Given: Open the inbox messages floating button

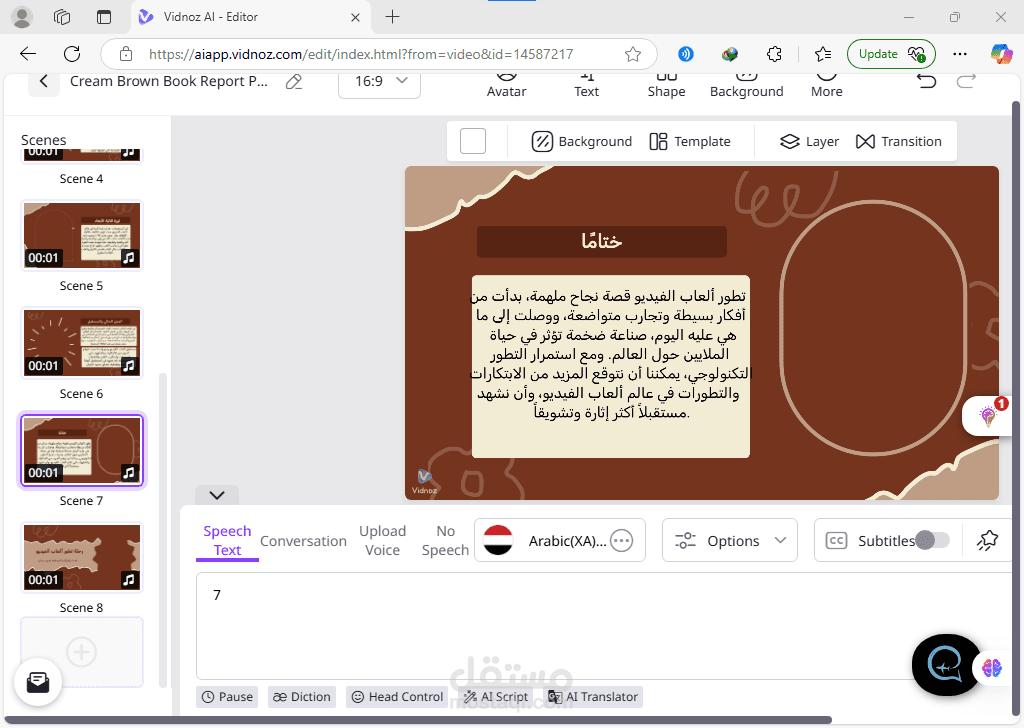Looking at the screenshot, I should coord(38,682).
